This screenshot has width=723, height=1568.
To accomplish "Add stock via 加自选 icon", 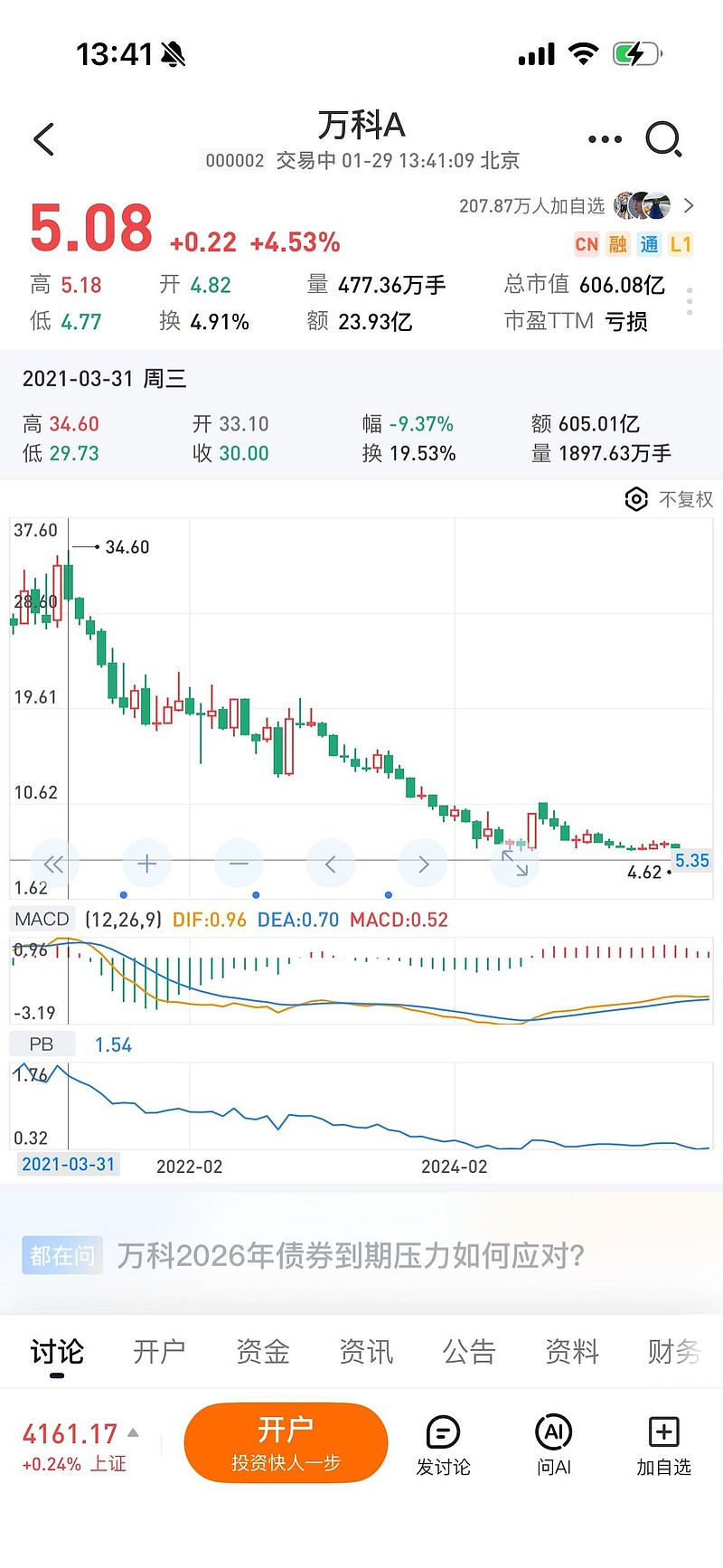I will [x=663, y=1445].
